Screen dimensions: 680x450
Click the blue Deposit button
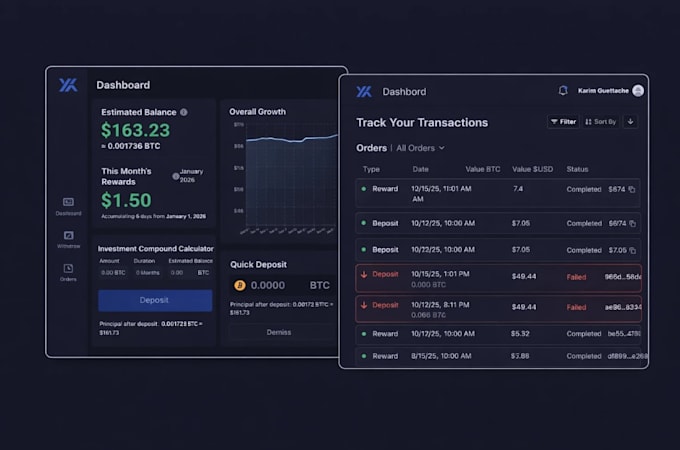pyautogui.click(x=155, y=300)
